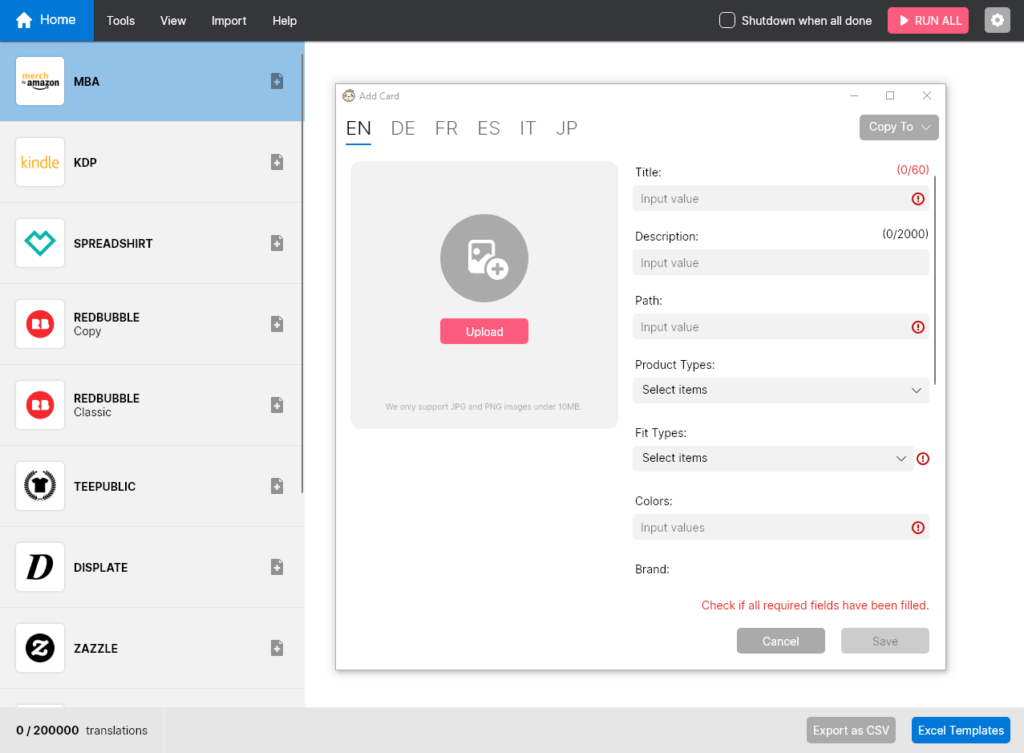Image resolution: width=1024 pixels, height=753 pixels.
Task: Select the Redbubble Classic logo
Action: [40, 405]
